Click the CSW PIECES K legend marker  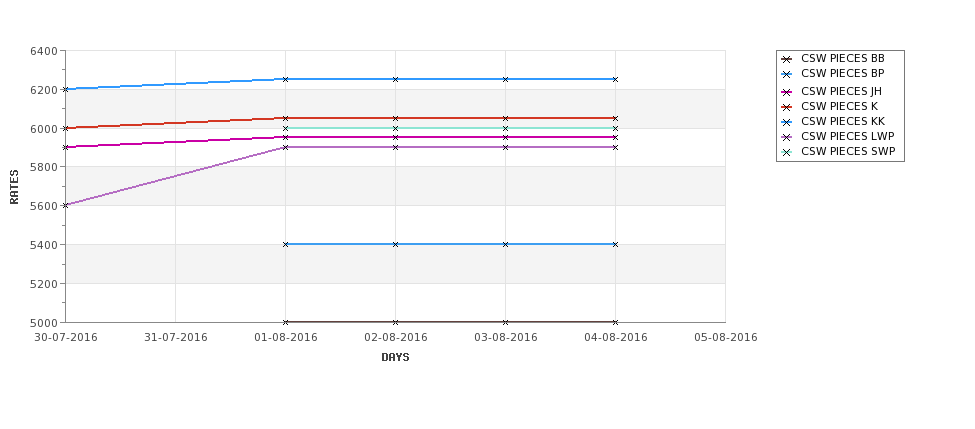point(787,107)
